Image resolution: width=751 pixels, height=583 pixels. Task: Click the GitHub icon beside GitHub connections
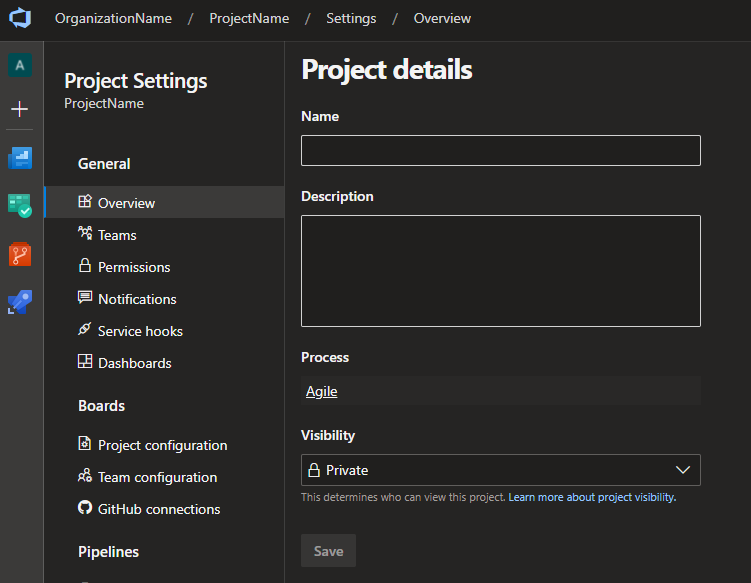tap(85, 508)
